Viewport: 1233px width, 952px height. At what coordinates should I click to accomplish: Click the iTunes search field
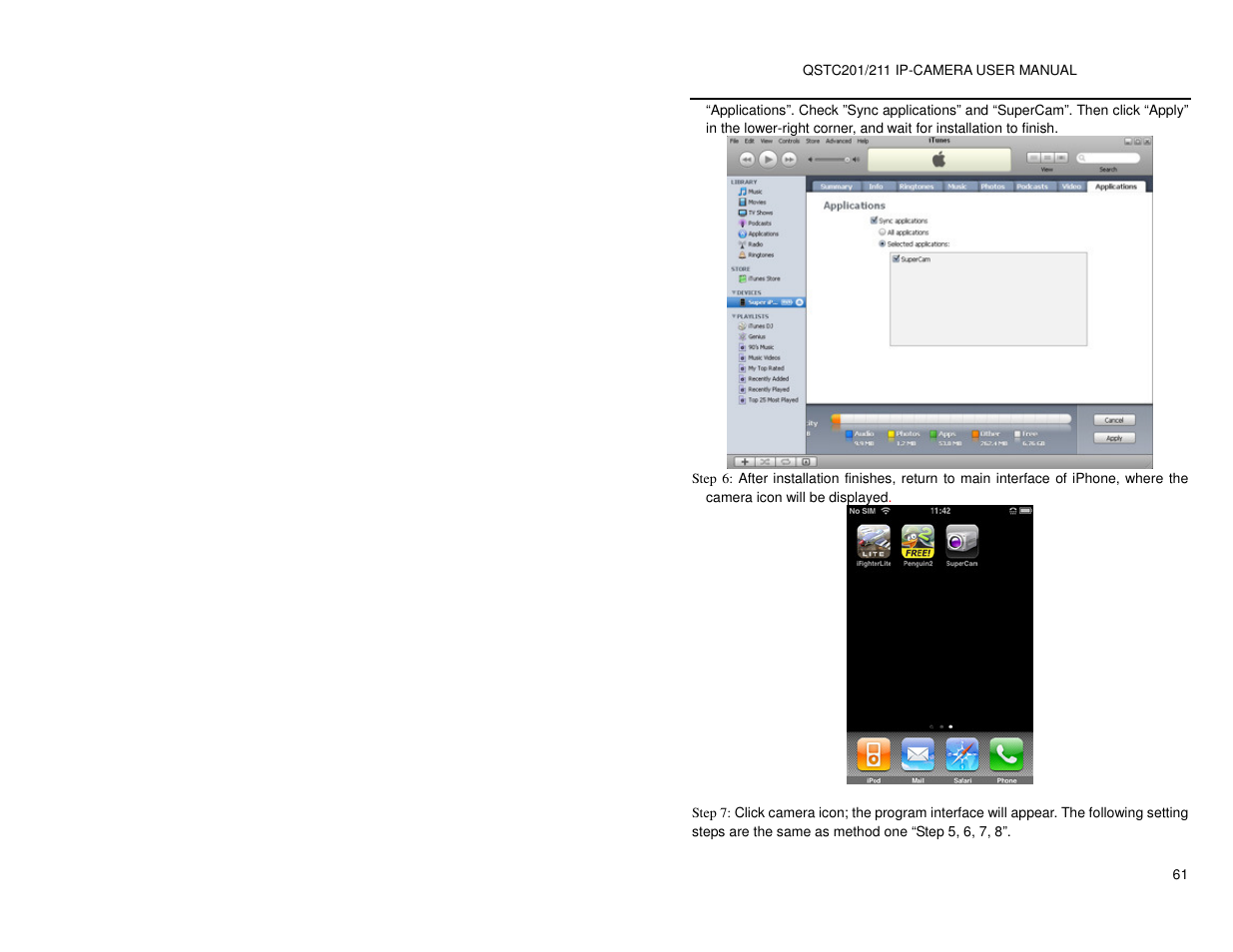(x=1108, y=158)
